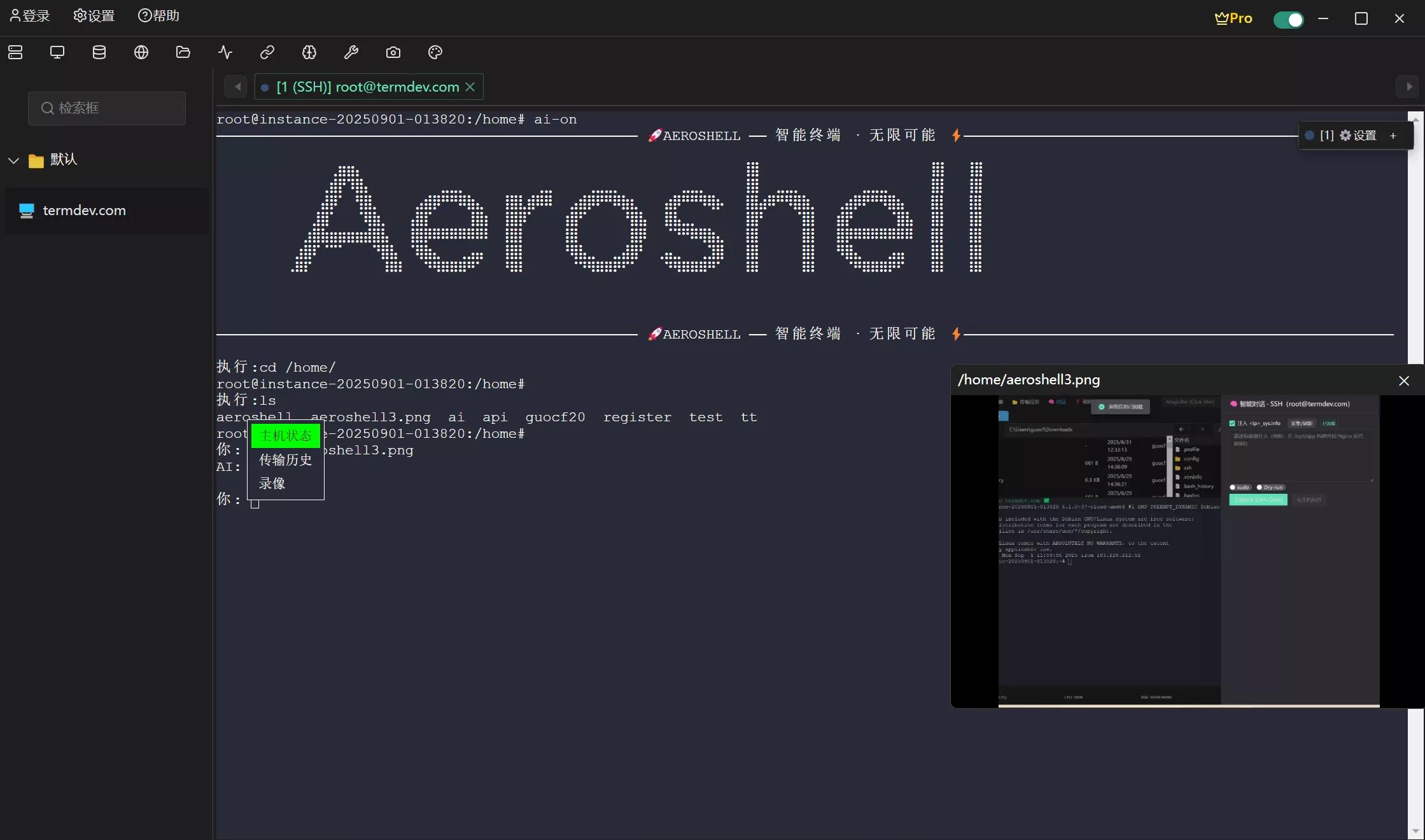Open the color palette theme icon
This screenshot has width=1425, height=840.
[x=435, y=52]
